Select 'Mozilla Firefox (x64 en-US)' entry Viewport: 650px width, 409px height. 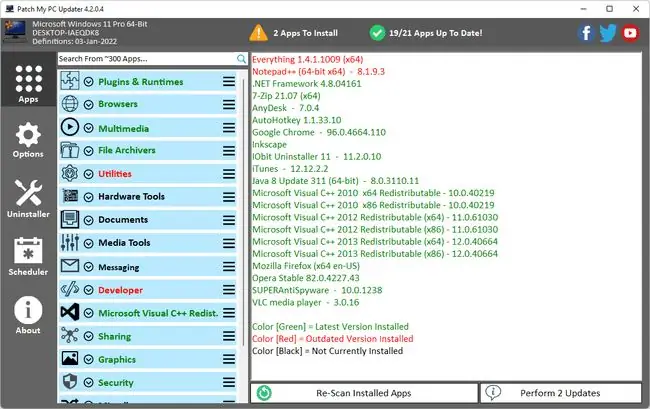pos(306,266)
